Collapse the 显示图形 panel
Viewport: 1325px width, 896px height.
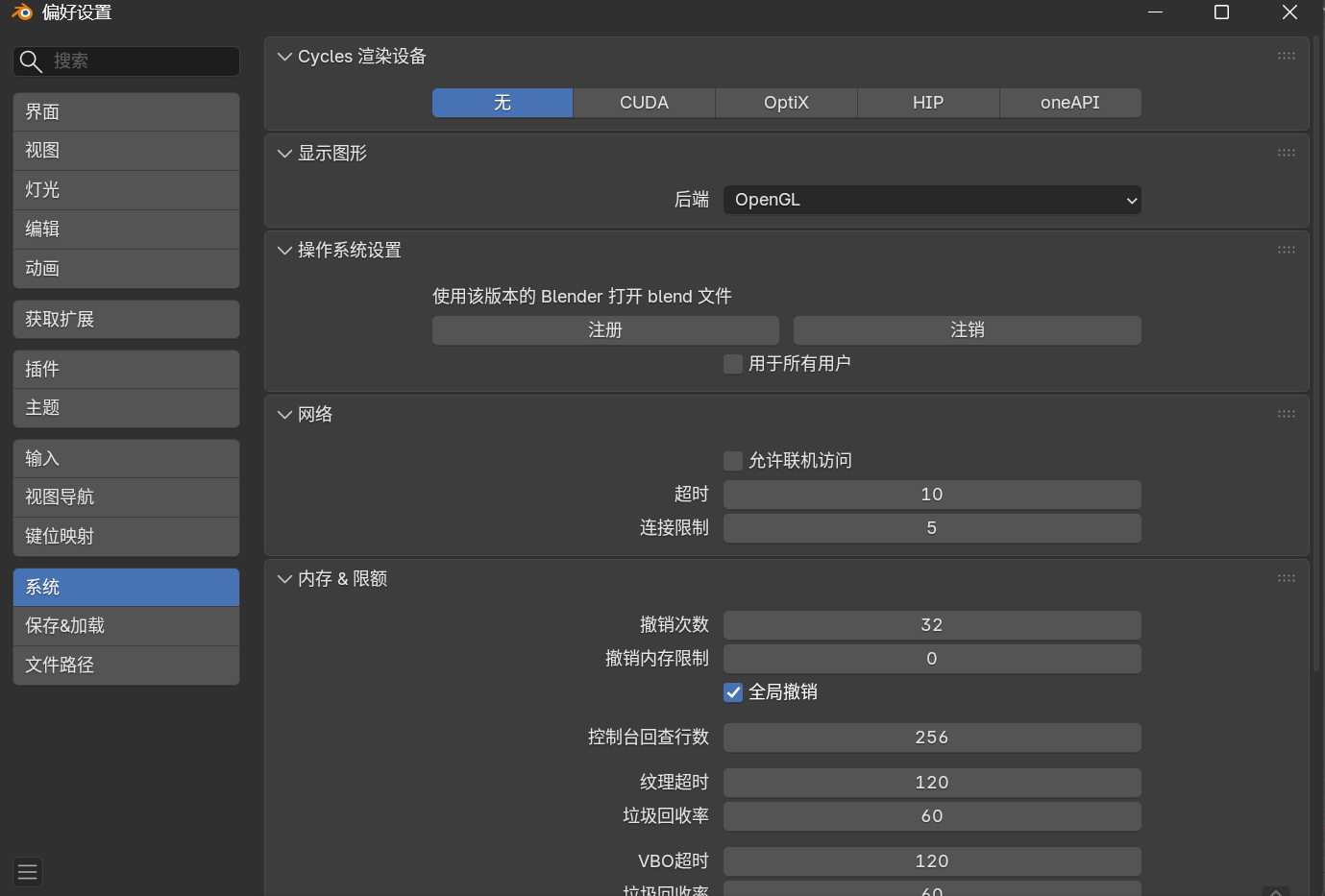[x=284, y=154]
